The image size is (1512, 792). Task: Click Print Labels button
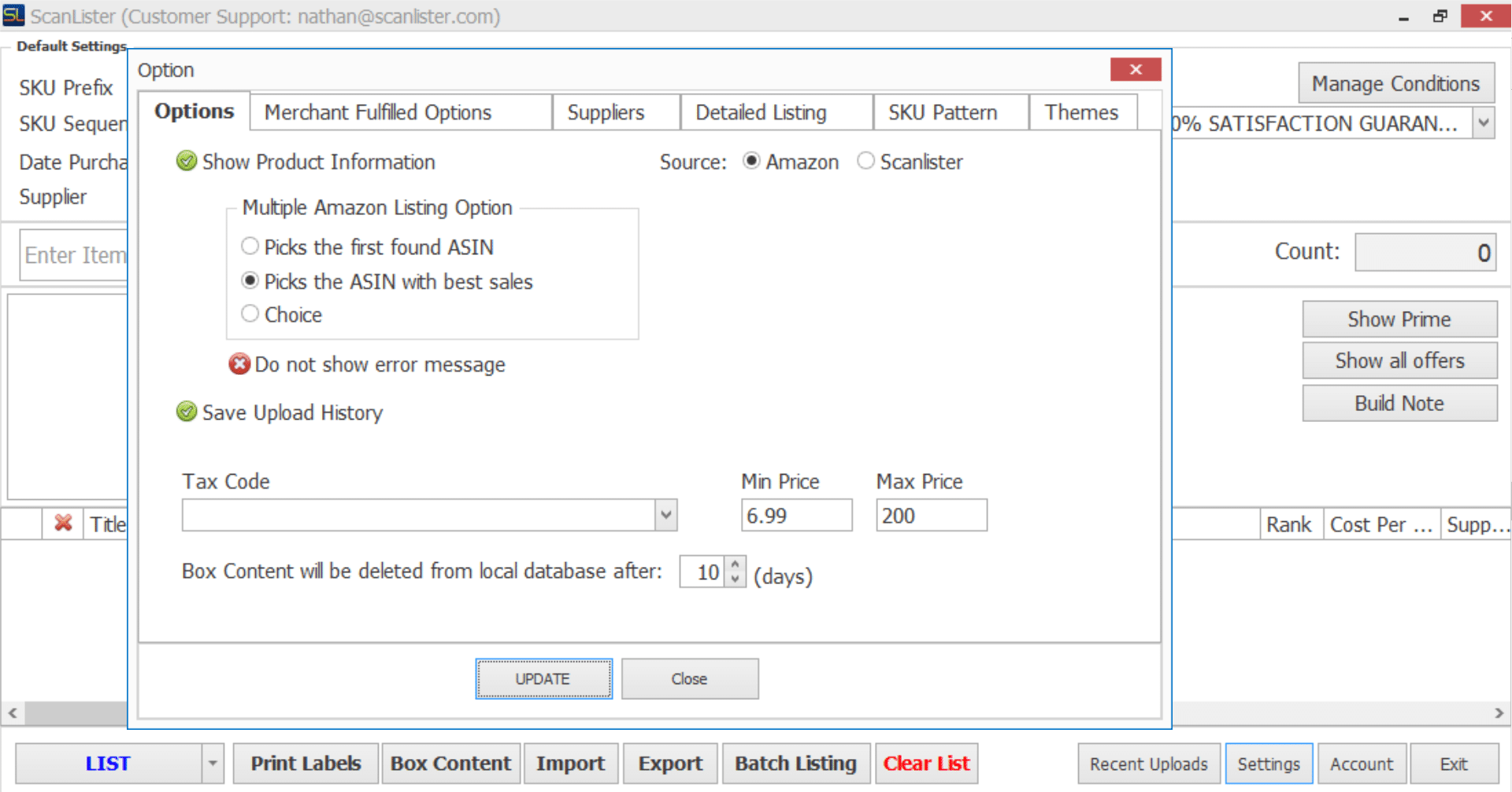306,764
